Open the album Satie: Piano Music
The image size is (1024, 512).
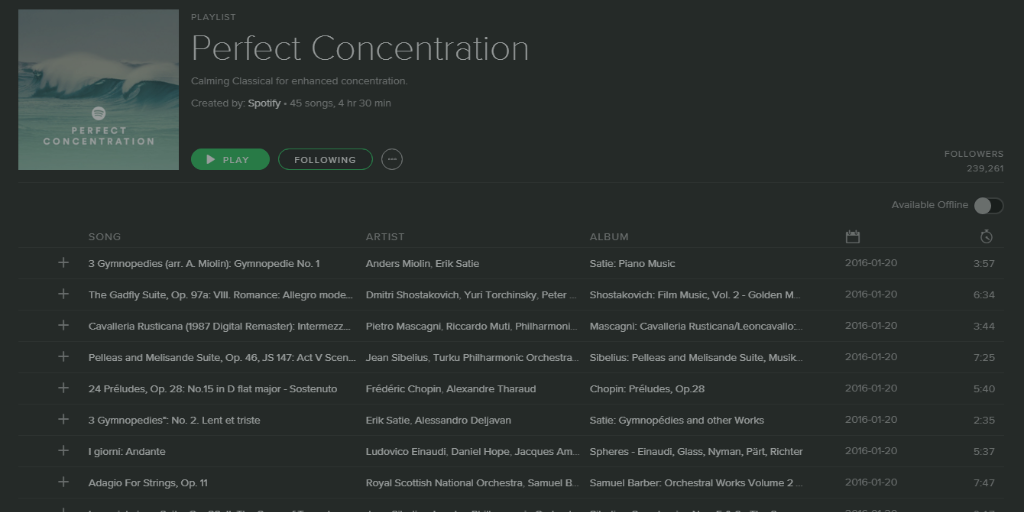coord(632,264)
